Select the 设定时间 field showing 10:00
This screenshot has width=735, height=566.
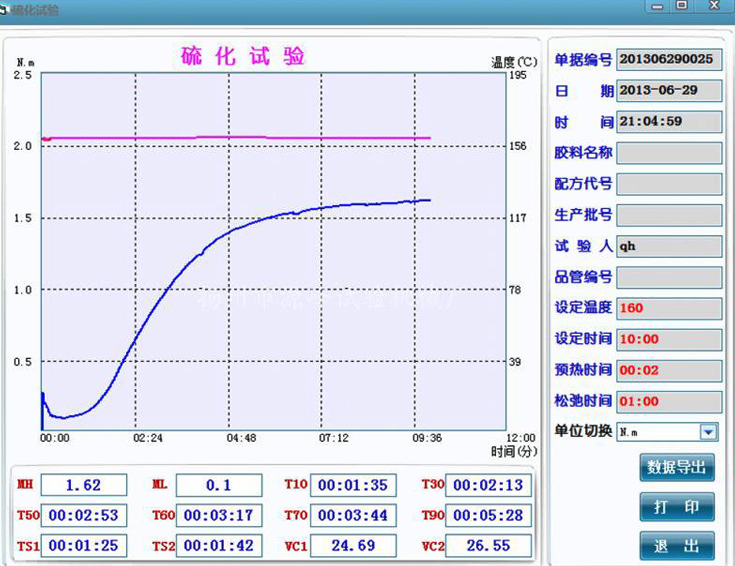[x=669, y=339]
